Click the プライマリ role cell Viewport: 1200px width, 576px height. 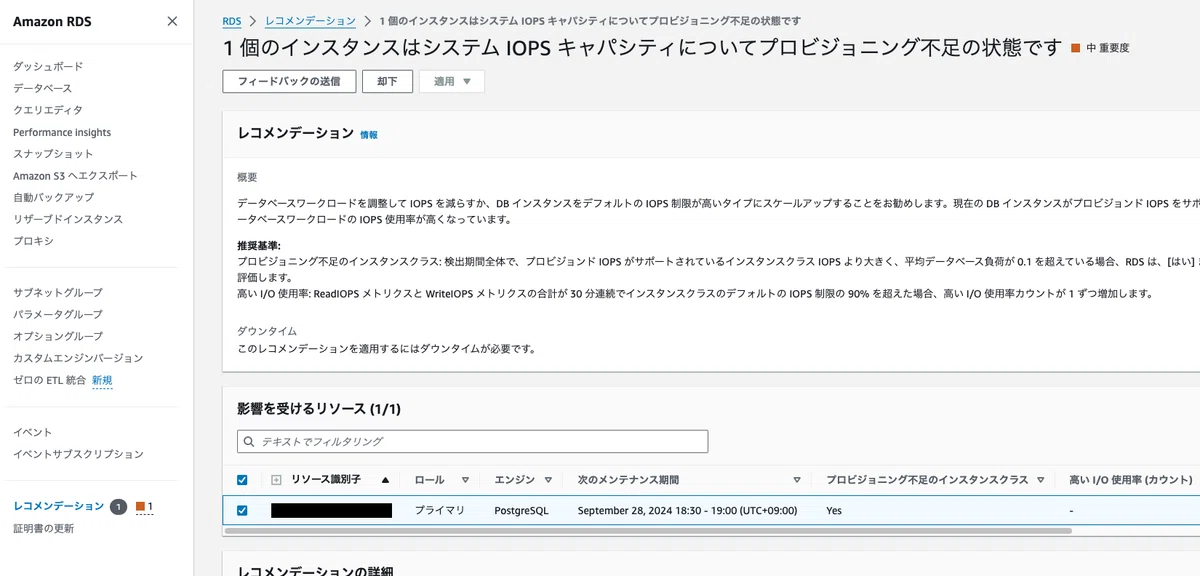coord(440,510)
